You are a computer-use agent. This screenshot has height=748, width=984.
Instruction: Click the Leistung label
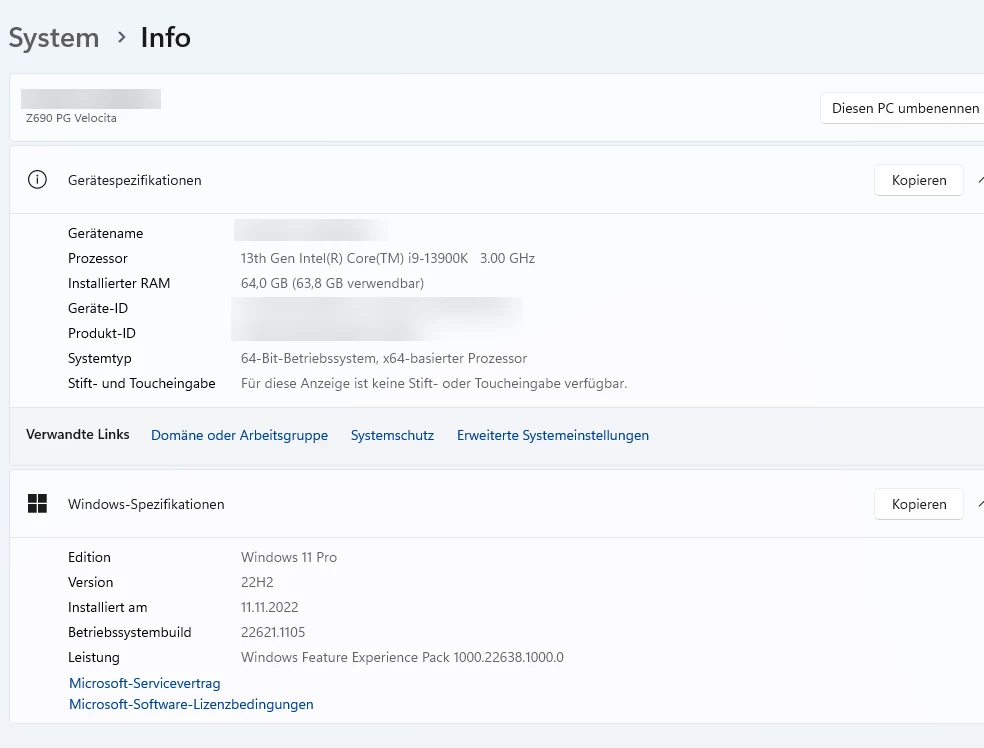pyautogui.click(x=94, y=658)
